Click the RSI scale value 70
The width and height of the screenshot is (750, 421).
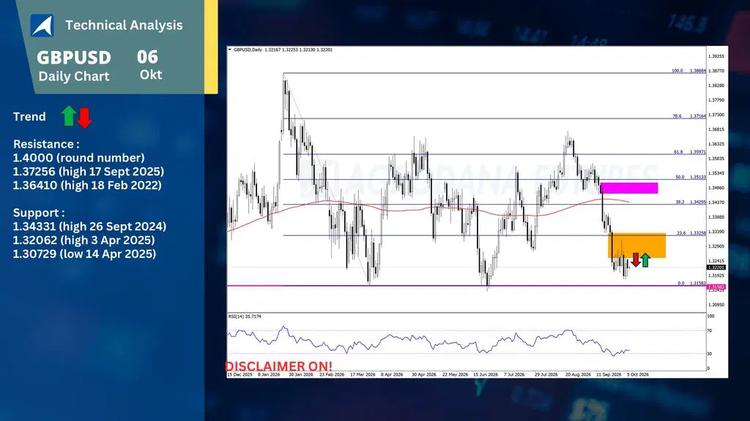[x=710, y=331]
